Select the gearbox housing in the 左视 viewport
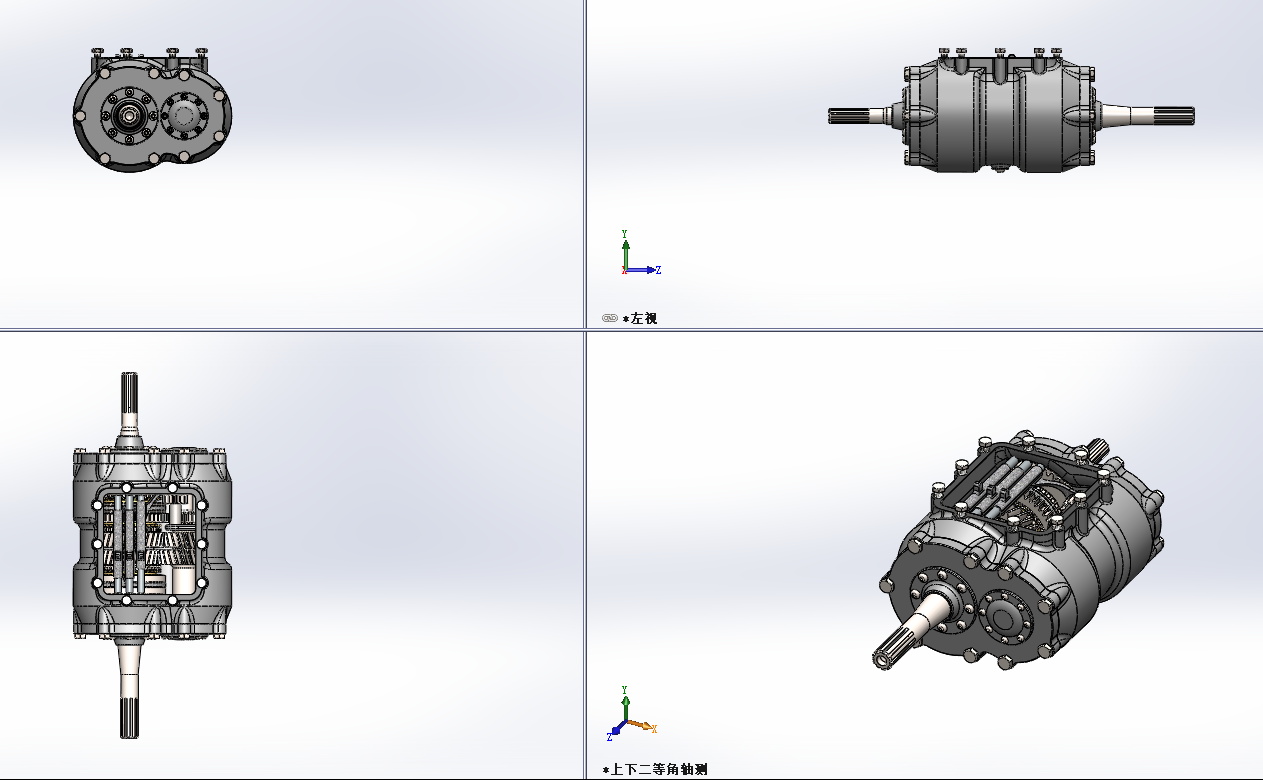1263x780 pixels. (1000, 111)
